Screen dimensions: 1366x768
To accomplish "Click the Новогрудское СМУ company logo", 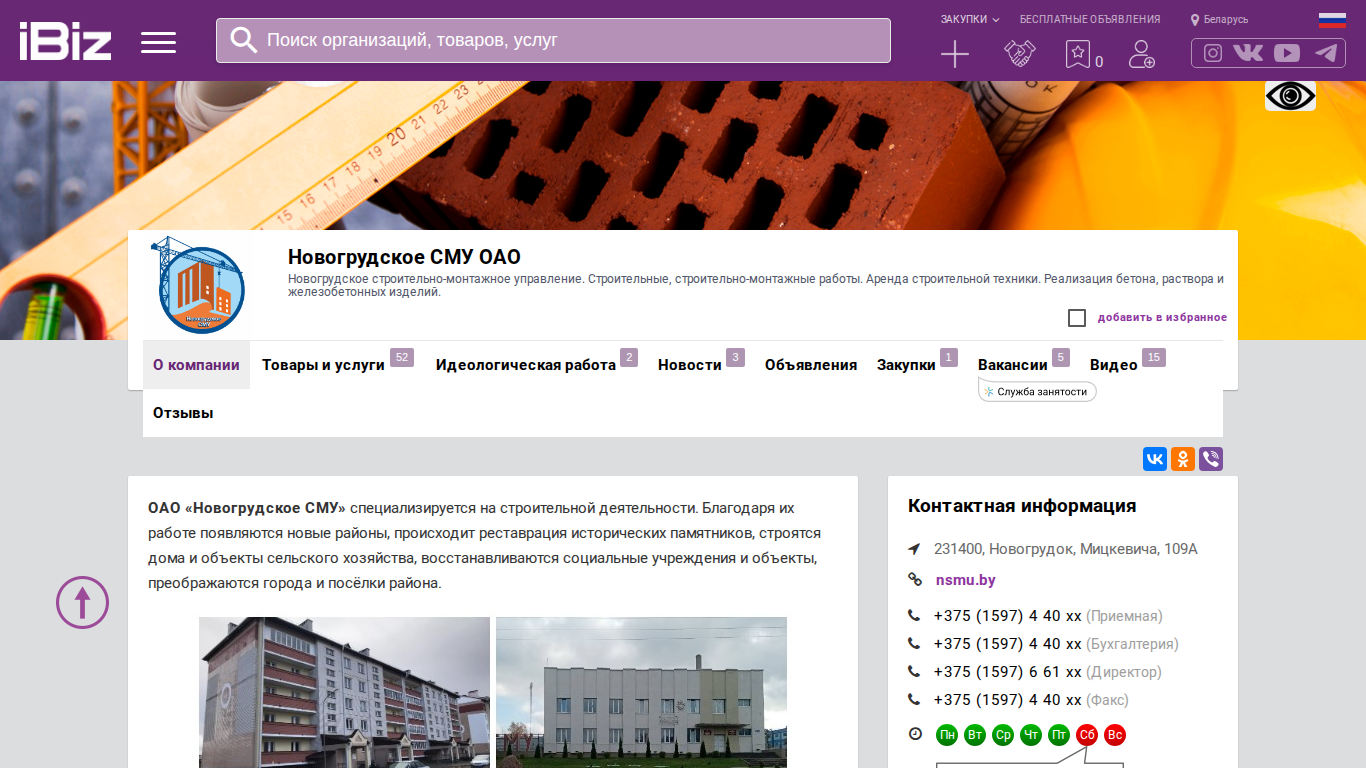I will point(197,284).
